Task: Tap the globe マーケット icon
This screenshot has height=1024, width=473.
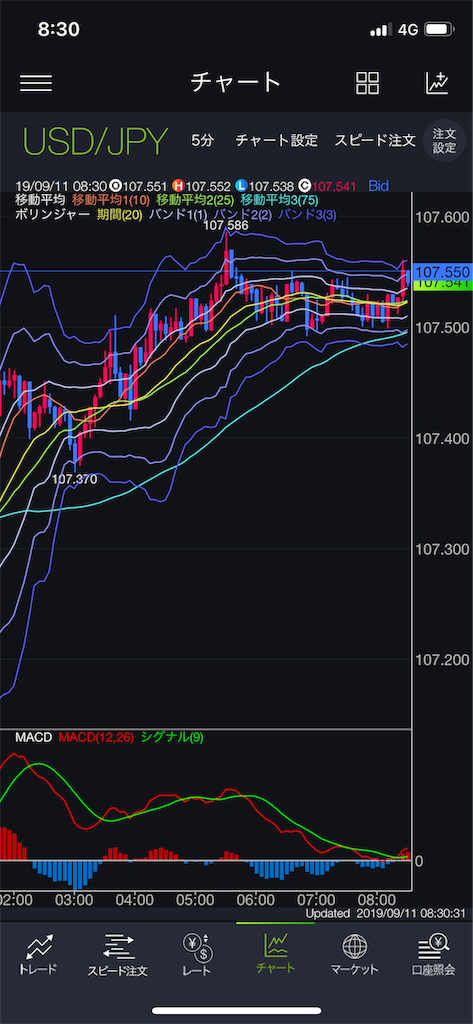Action: click(x=354, y=947)
